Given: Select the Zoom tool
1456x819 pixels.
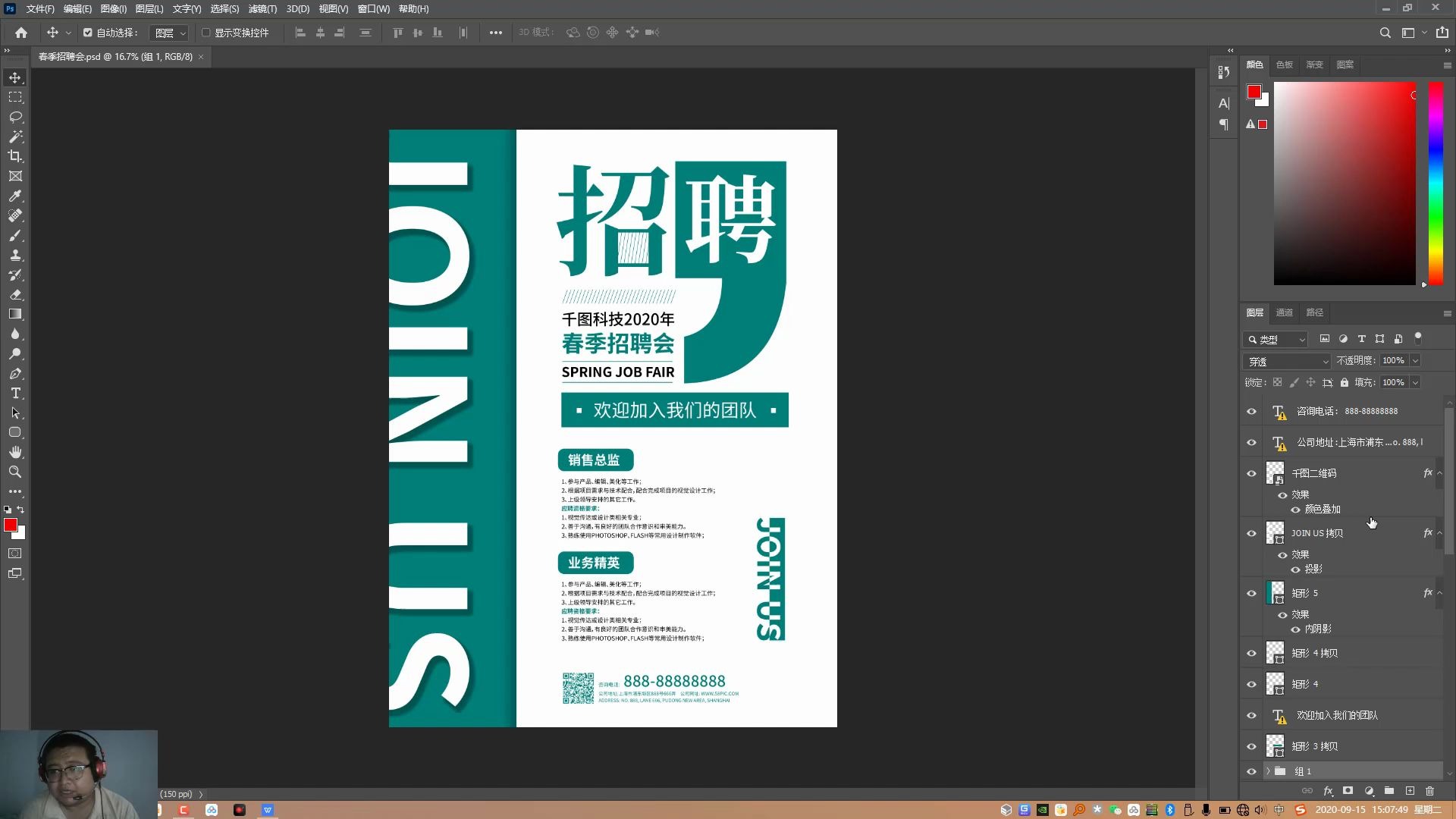Looking at the screenshot, I should pyautogui.click(x=15, y=472).
